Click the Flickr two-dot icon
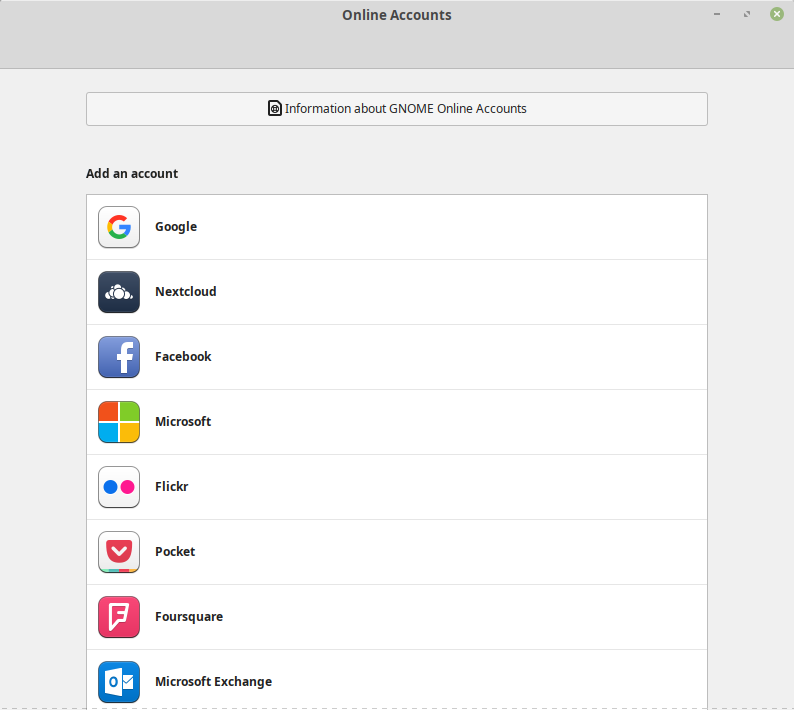794x710 pixels. (x=119, y=487)
